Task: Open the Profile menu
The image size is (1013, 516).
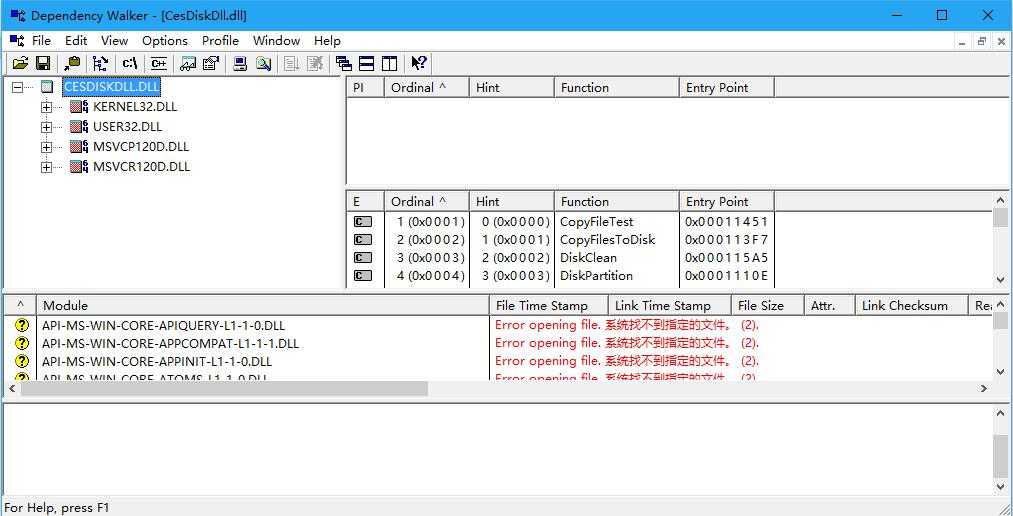Action: [x=220, y=41]
